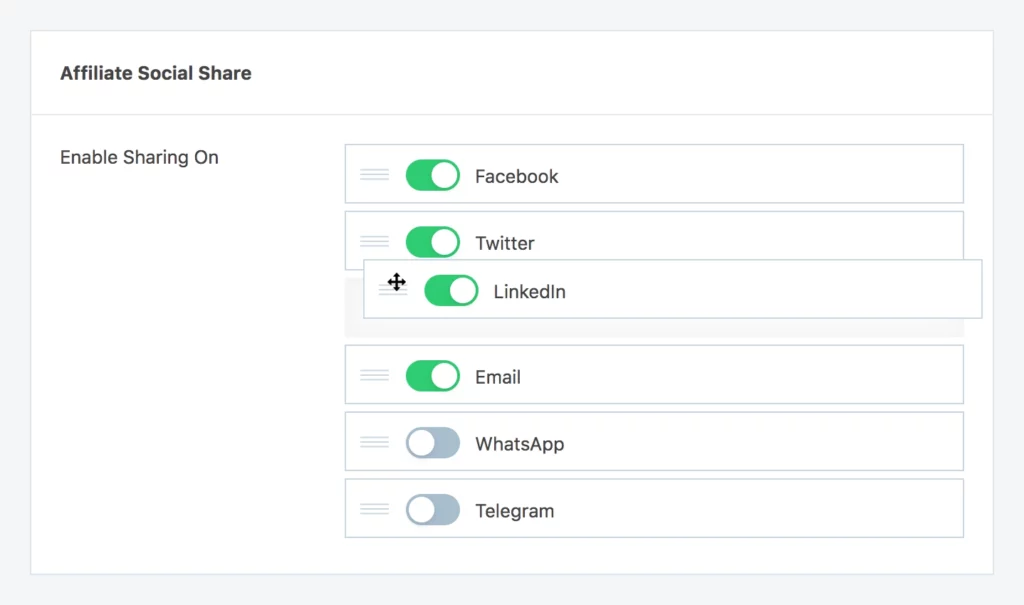Disable sharing on Twitter
Screen dimensions: 1024x605
(432, 240)
